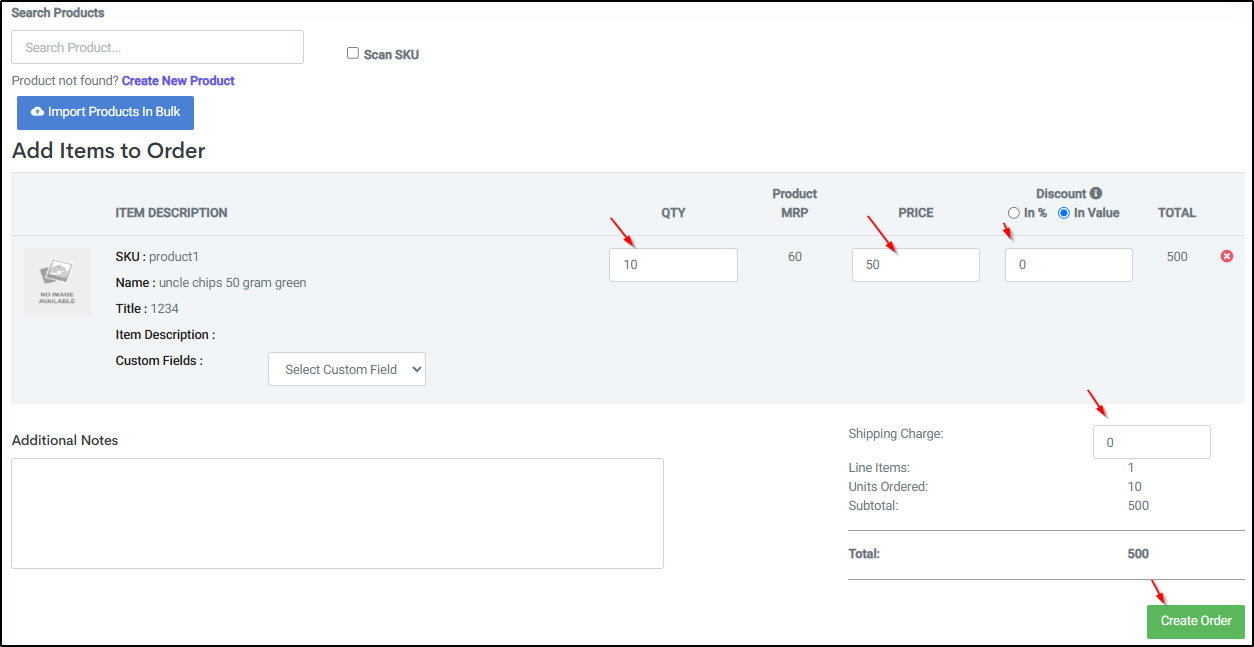This screenshot has width=1254, height=647.
Task: Select the In % discount radio button
Action: (x=1014, y=213)
